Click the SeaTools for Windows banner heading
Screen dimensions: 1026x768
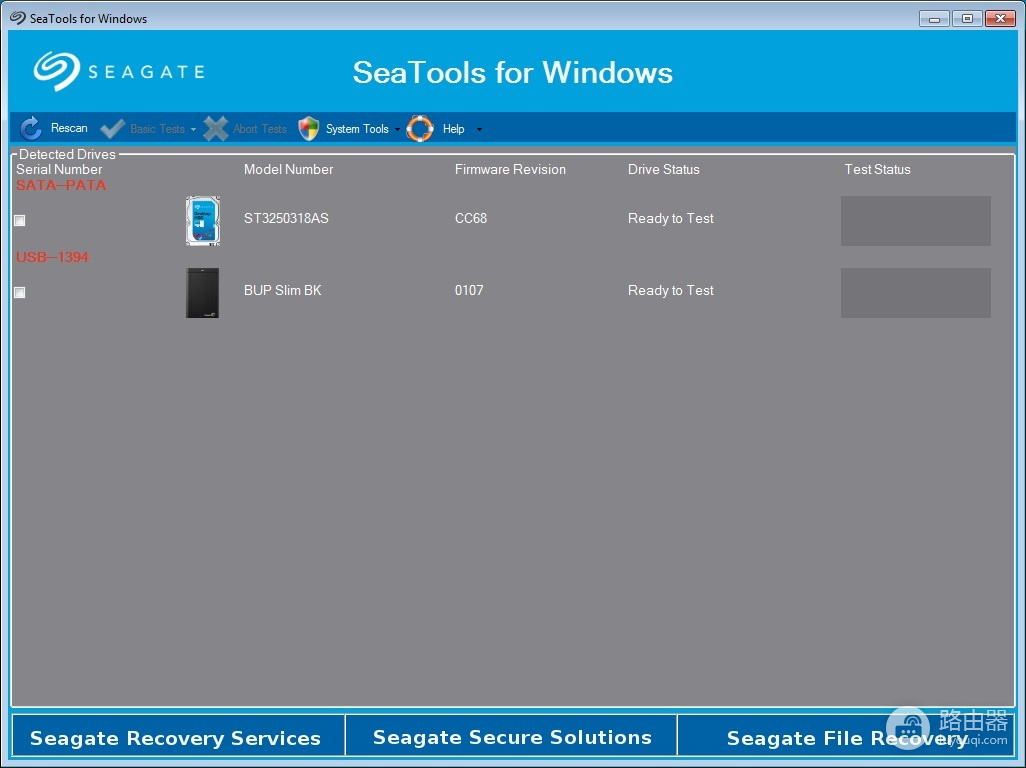(x=512, y=72)
